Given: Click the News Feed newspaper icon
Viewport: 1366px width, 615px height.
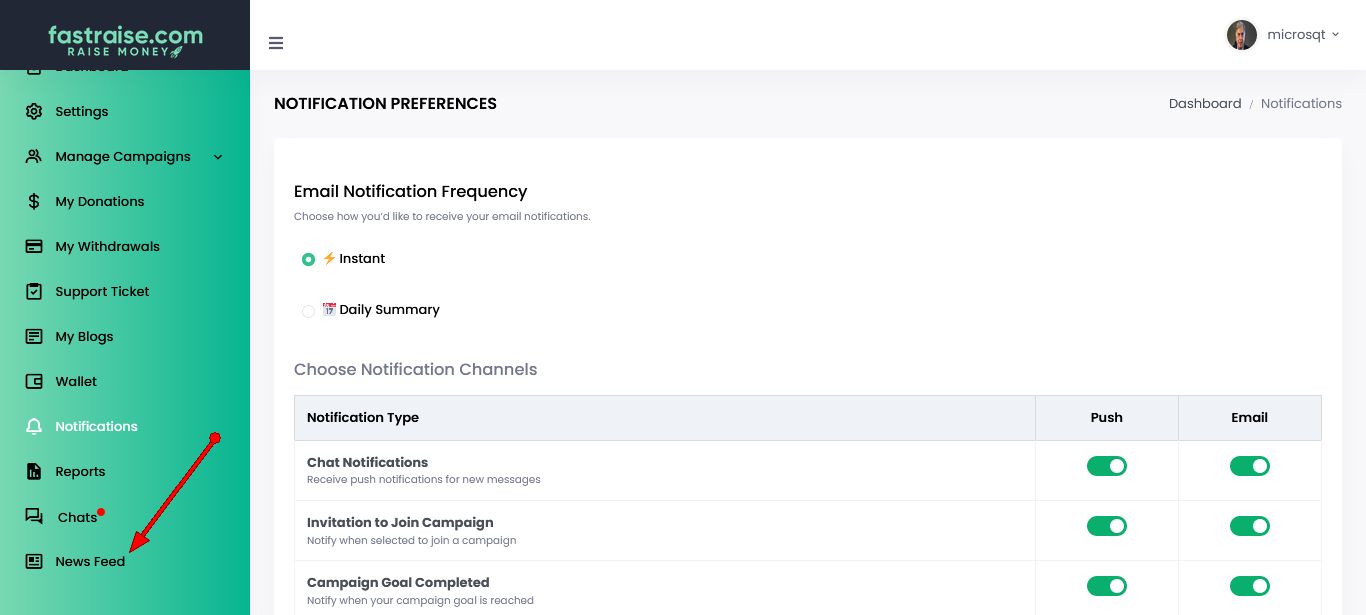Looking at the screenshot, I should (34, 561).
